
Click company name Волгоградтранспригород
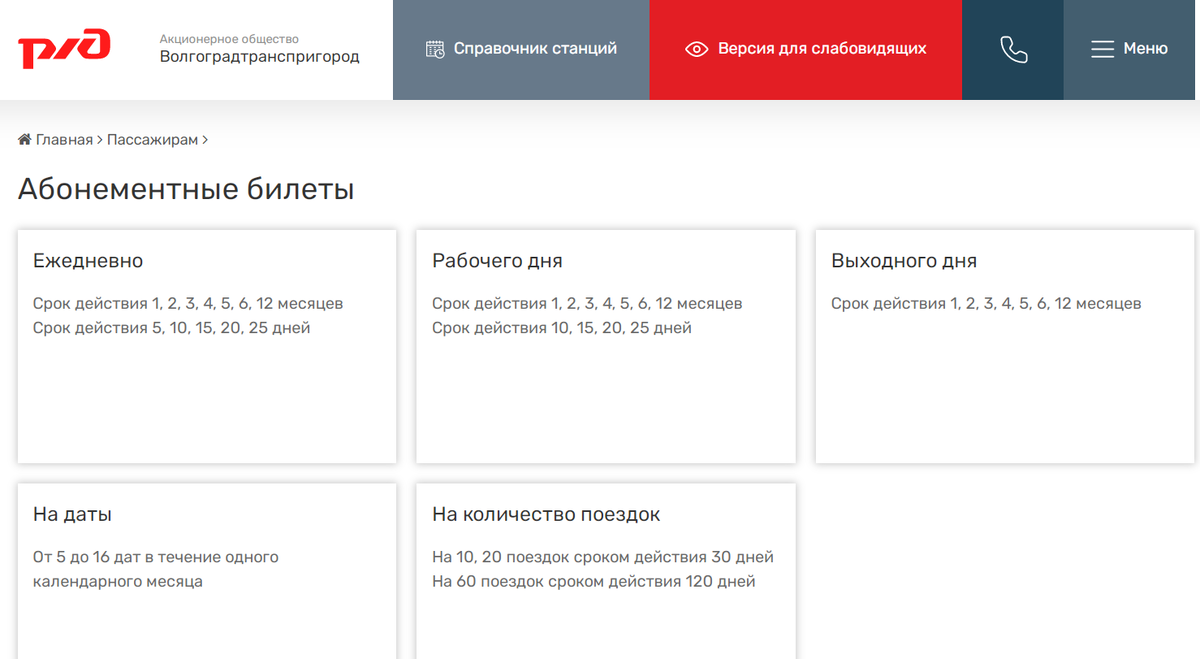coord(260,57)
